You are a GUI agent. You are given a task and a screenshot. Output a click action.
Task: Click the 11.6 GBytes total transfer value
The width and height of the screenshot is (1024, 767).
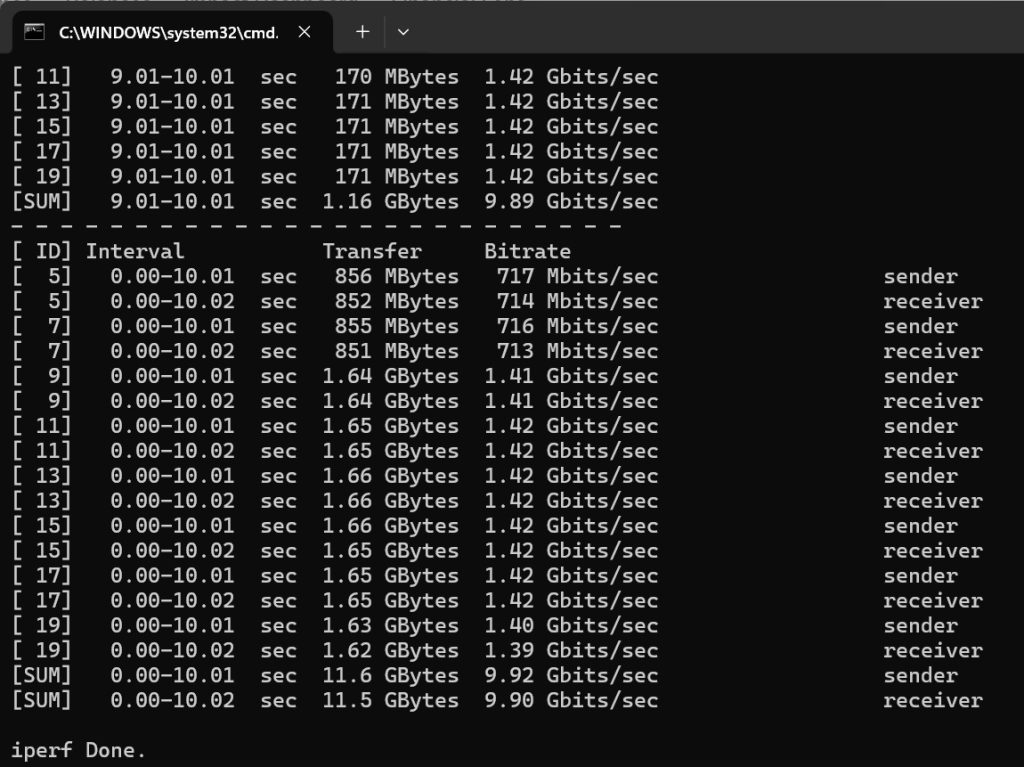coord(390,675)
